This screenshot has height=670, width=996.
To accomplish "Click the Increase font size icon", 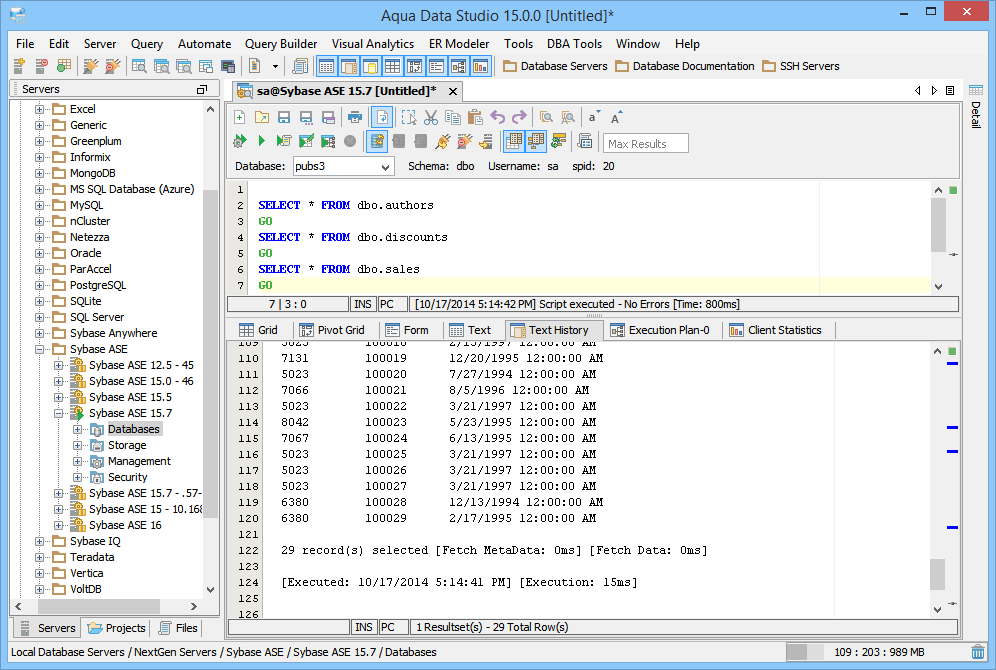I will point(617,117).
